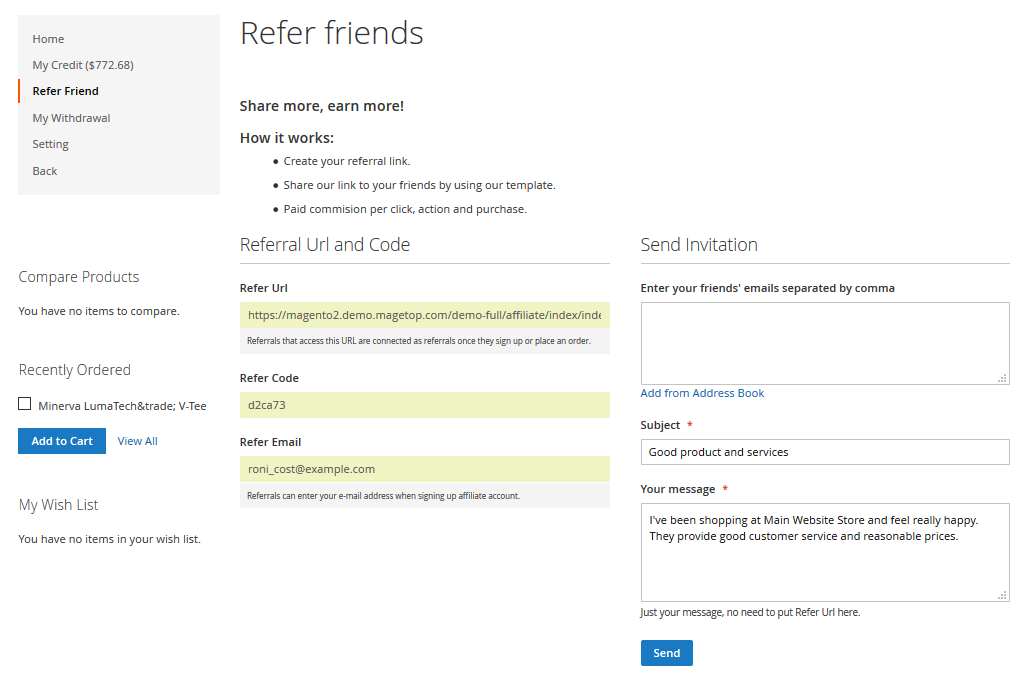
Task: Click Add from Address Book link
Action: tap(702, 393)
